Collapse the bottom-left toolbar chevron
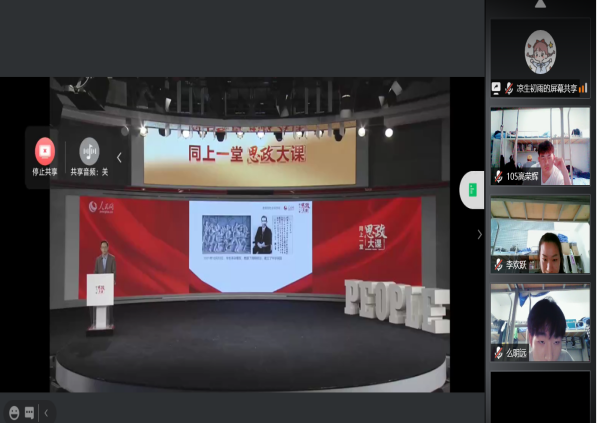This screenshot has width=604, height=423. coord(45,412)
